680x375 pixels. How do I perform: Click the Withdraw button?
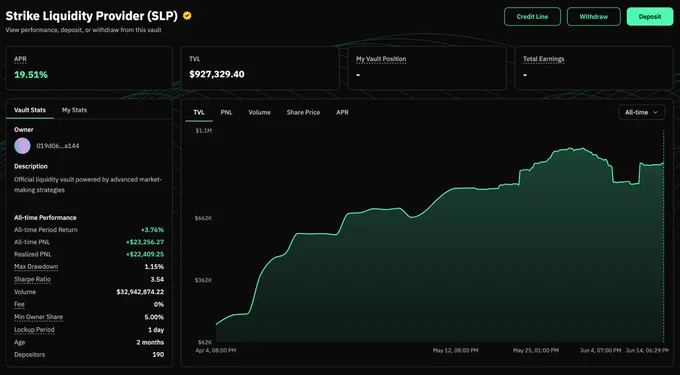tap(594, 16)
